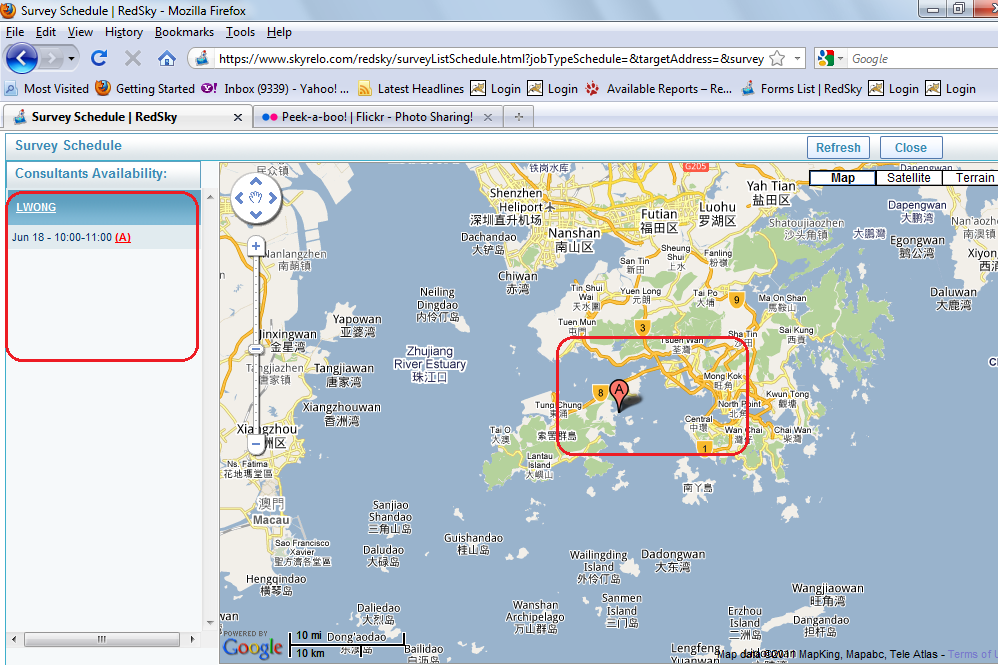998x665 pixels.
Task: Switch map view to Satellite
Action: coord(908,178)
